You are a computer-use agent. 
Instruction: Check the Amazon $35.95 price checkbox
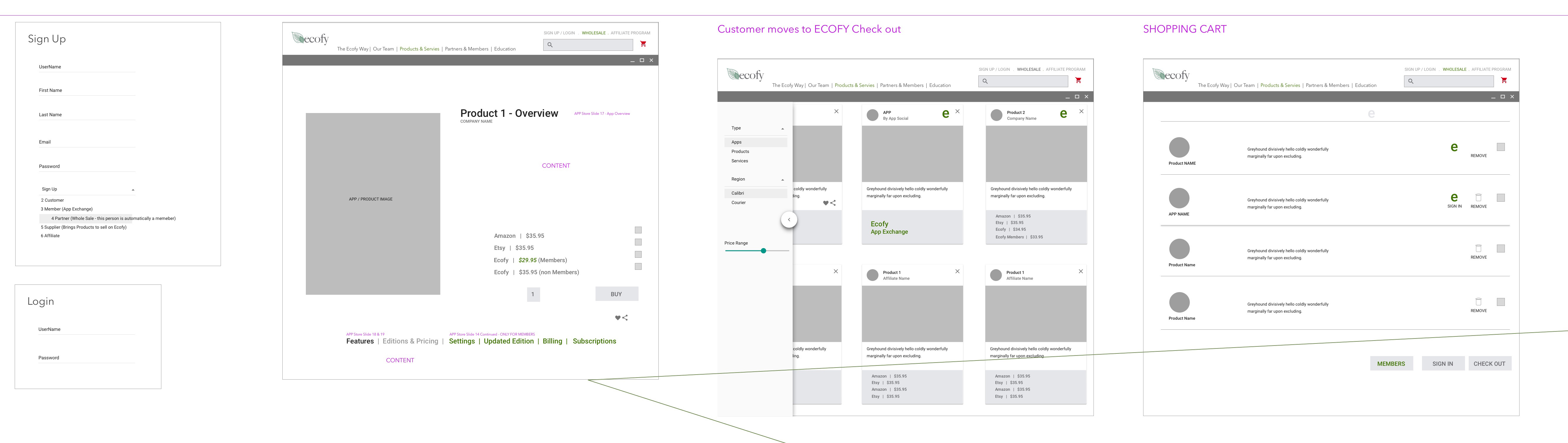pyautogui.click(x=638, y=230)
